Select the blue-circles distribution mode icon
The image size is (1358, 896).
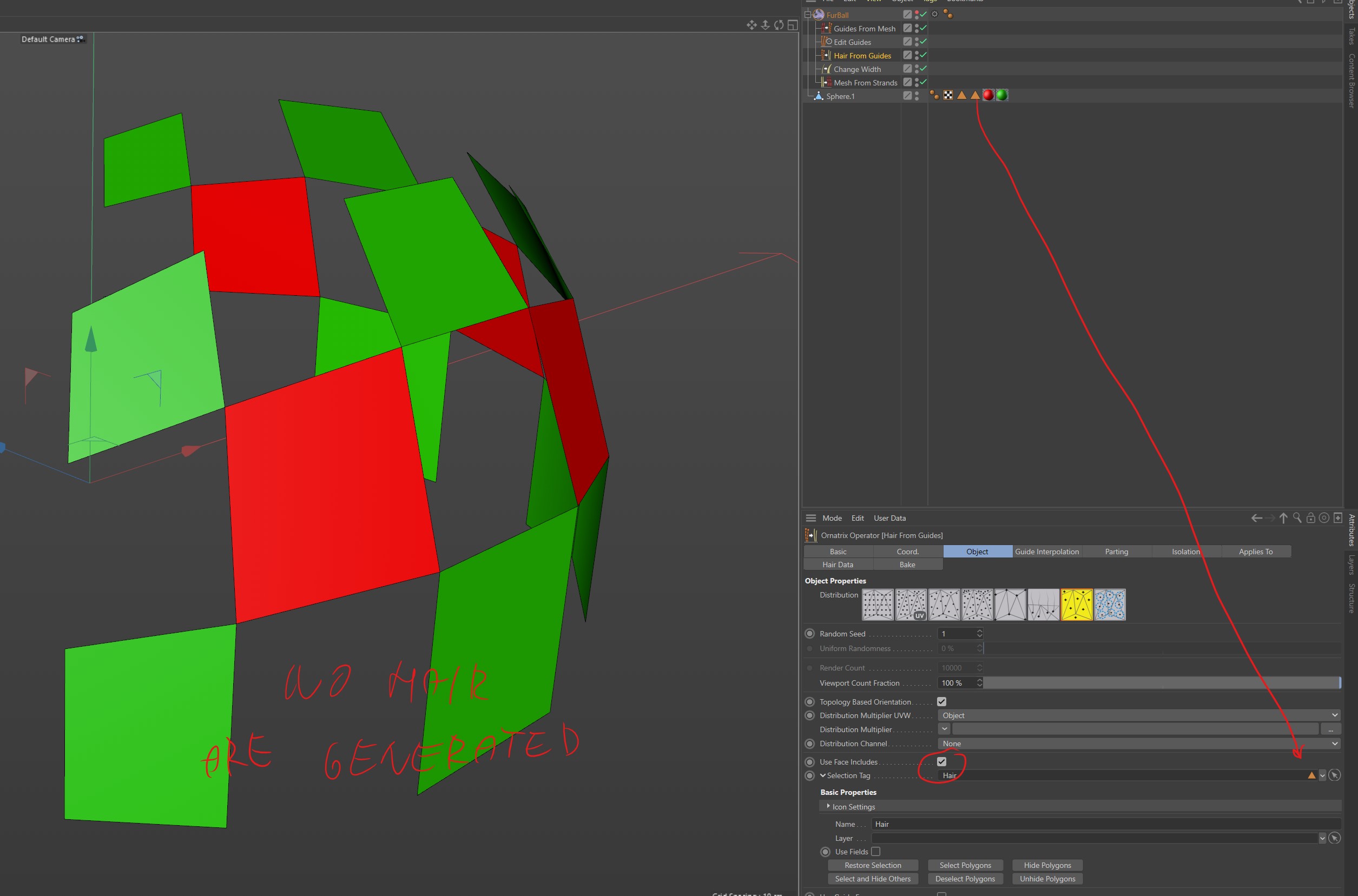coord(1110,605)
